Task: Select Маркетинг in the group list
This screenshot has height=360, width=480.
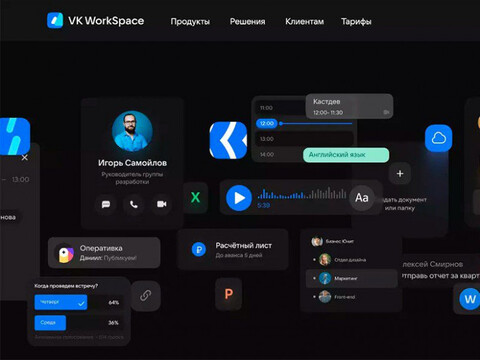Action: click(352, 278)
